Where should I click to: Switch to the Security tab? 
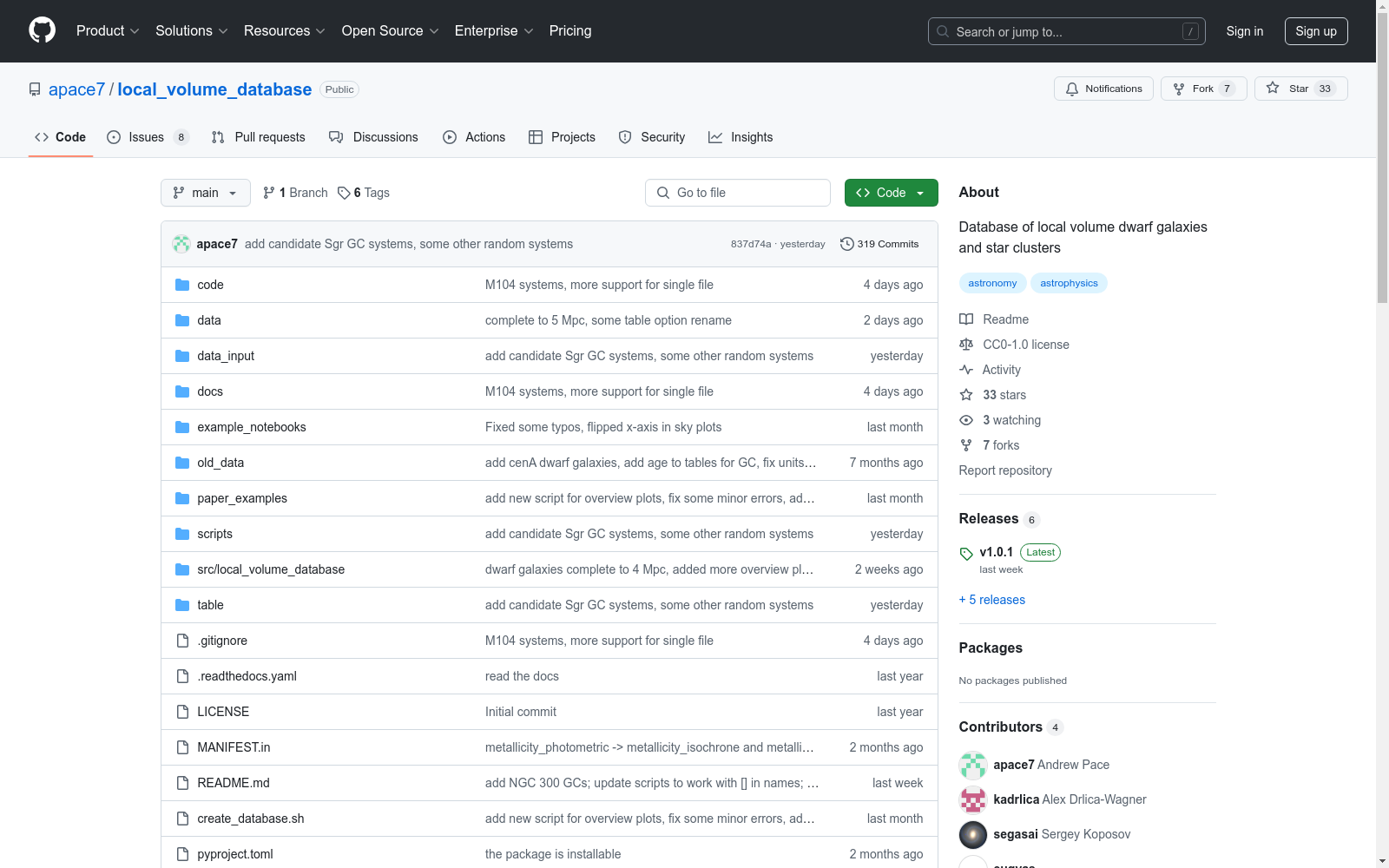tap(652, 137)
